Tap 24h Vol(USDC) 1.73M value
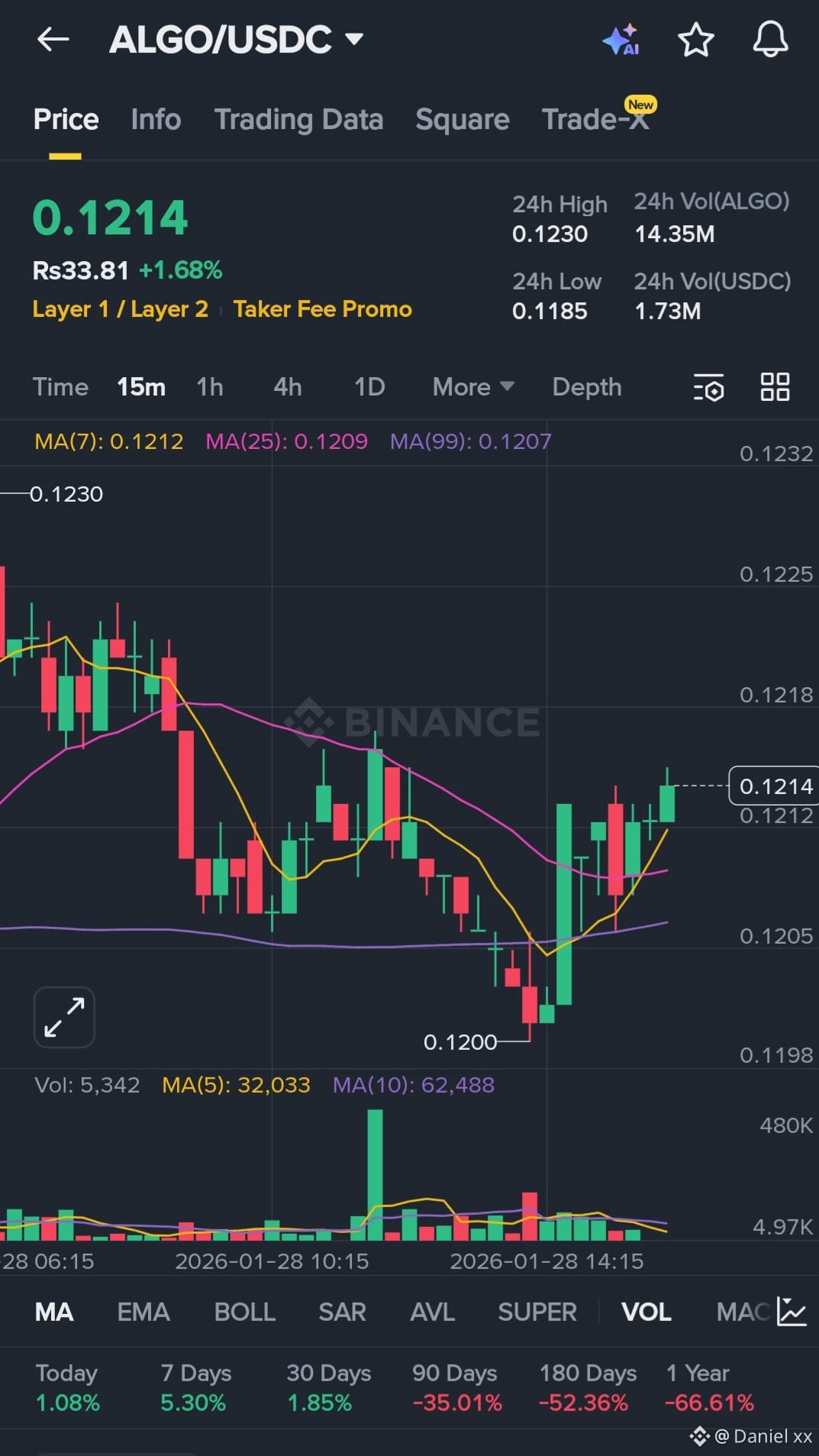The width and height of the screenshot is (819, 1456). coord(667,311)
